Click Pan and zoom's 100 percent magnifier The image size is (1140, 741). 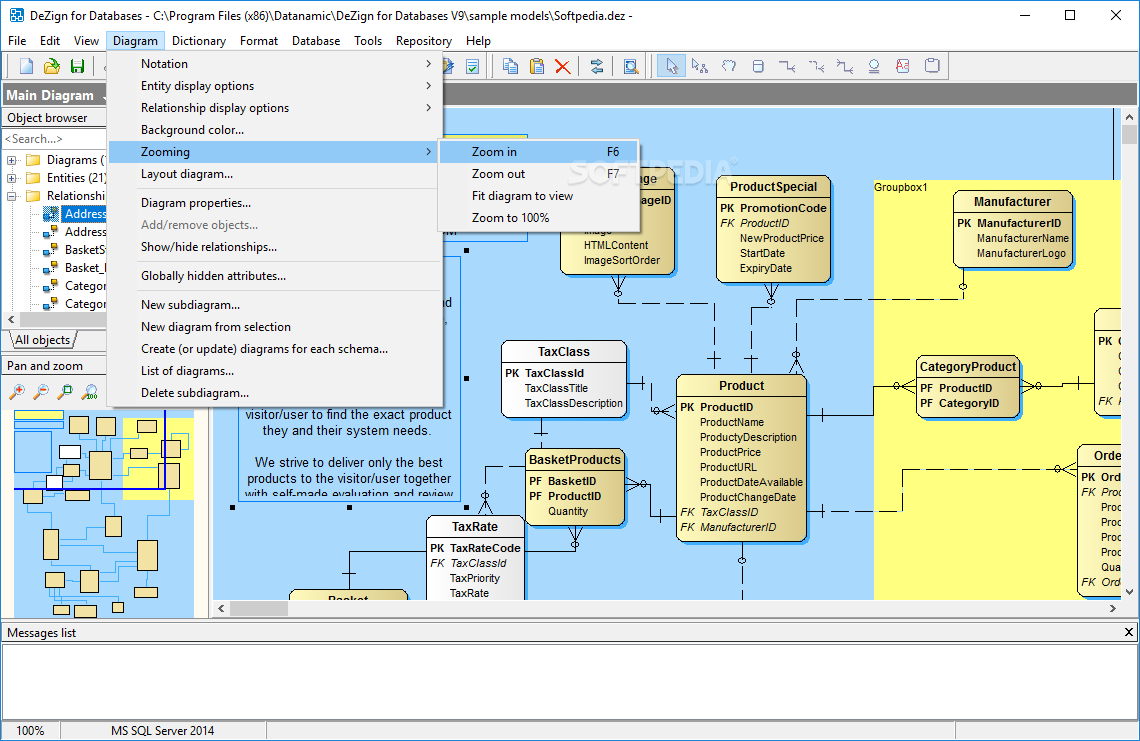[x=90, y=392]
